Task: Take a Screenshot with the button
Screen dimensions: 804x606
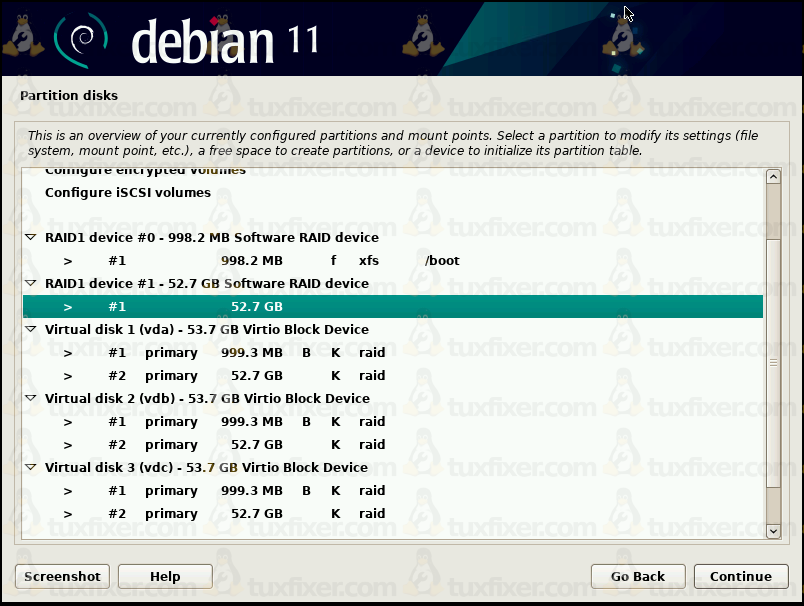Action: (x=62, y=576)
